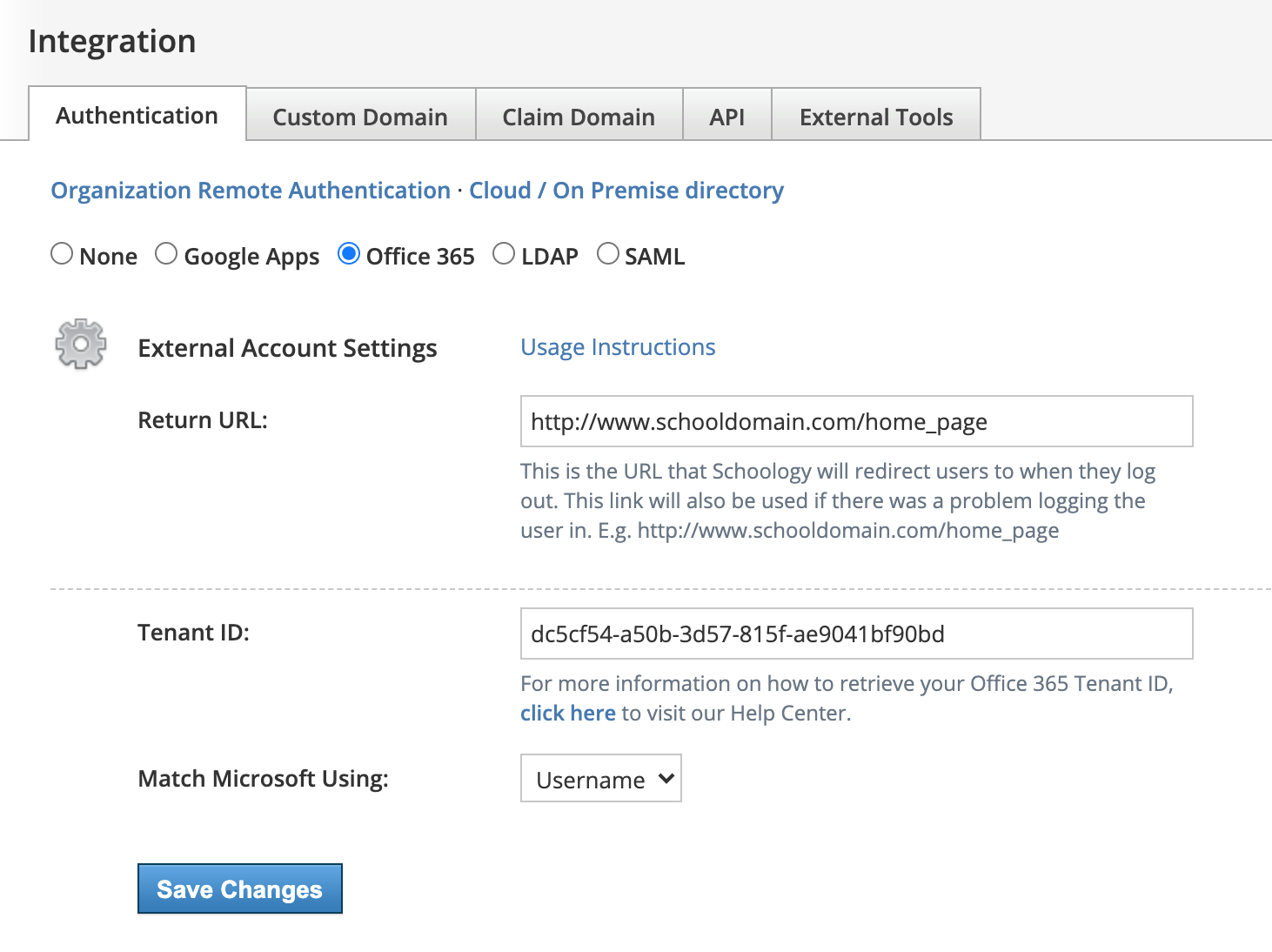Switch to the External Tools tab

point(875,116)
